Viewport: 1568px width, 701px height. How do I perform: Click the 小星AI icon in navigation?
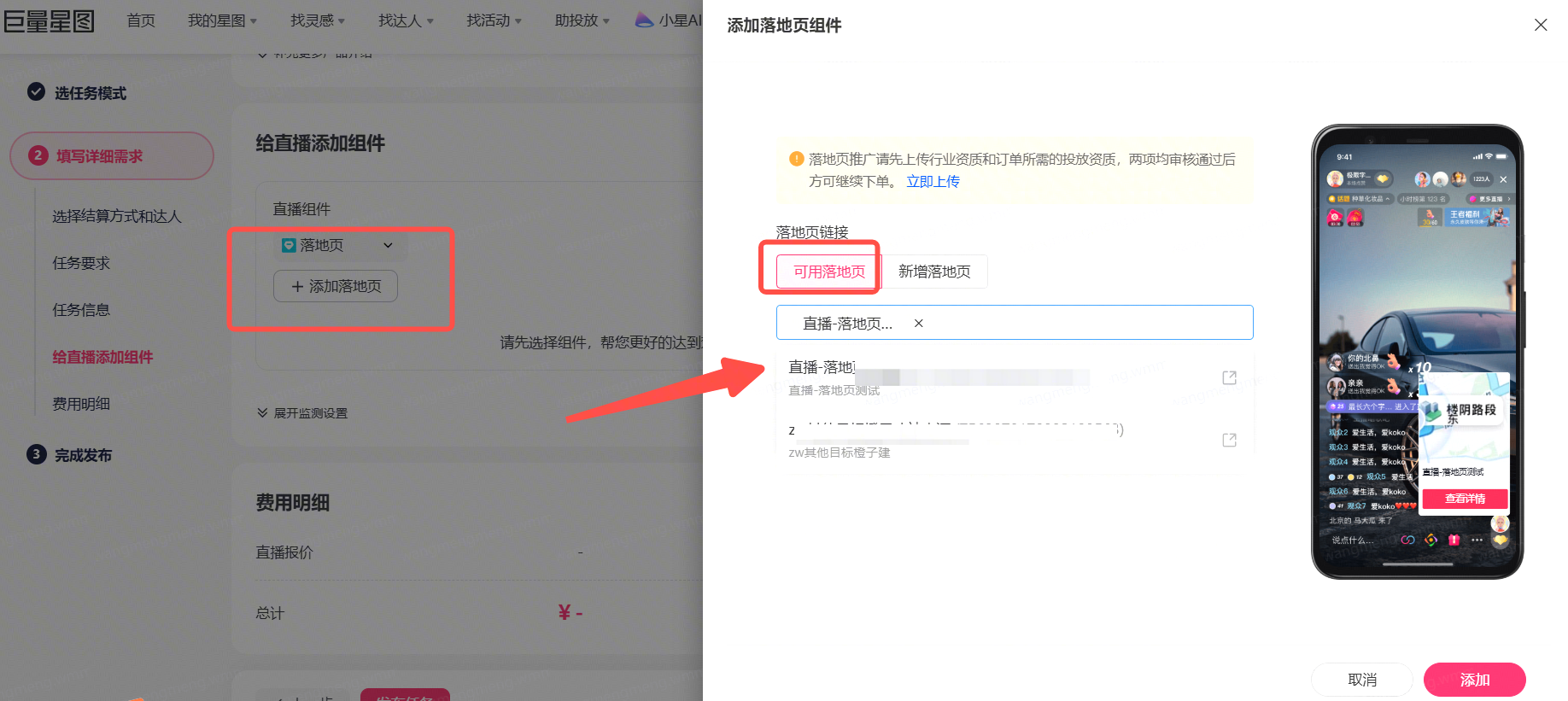click(x=645, y=20)
